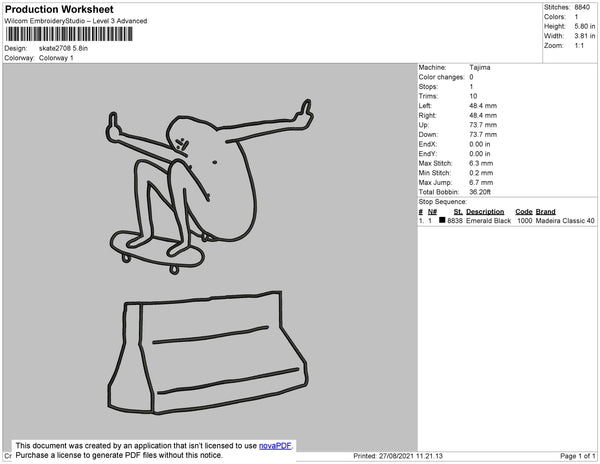The image size is (600, 464).
Task: Click the Left value 48.4 mm
Action: (483, 106)
